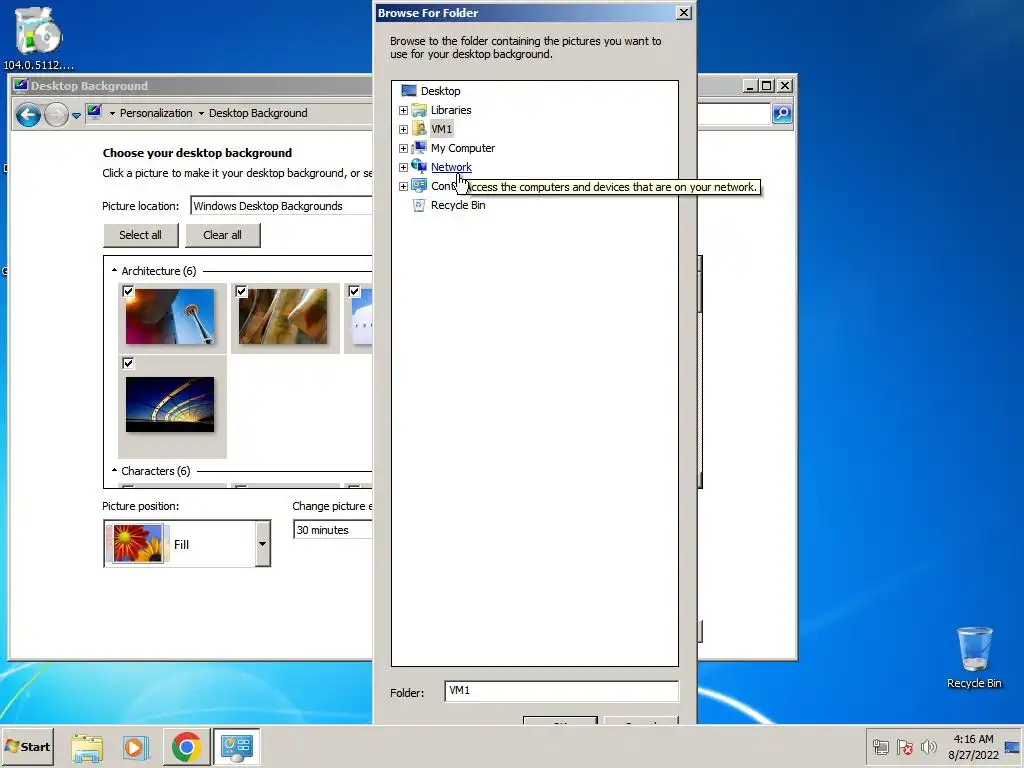Screen dimensions: 1024x768
Task: Open Windows Media Player from taskbar
Action: pos(136,747)
